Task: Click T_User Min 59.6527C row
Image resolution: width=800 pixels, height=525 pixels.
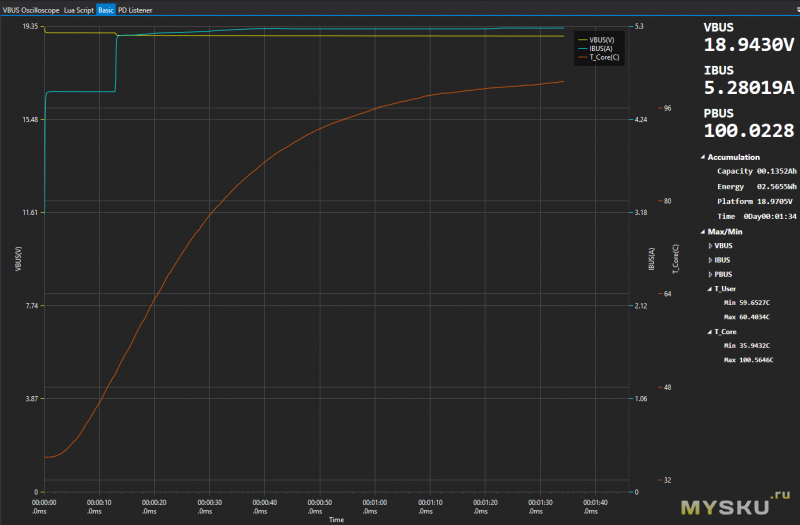Action: (746, 303)
